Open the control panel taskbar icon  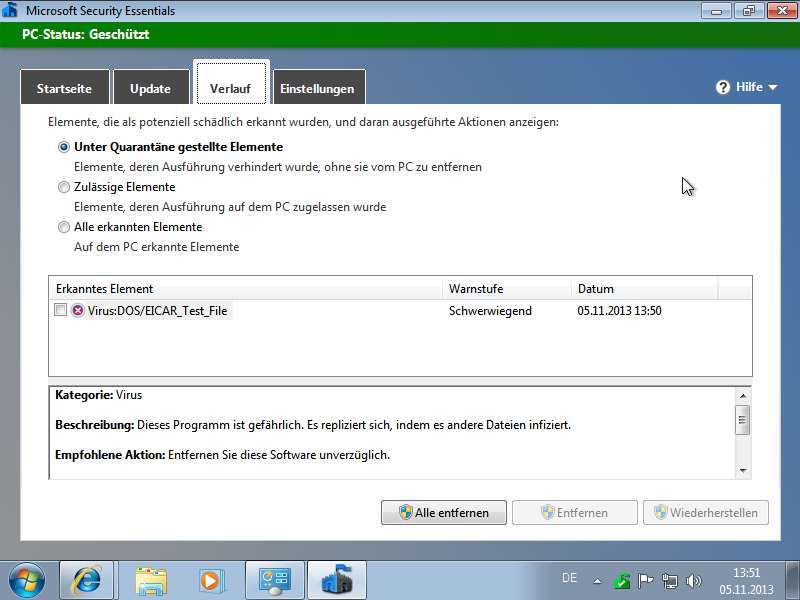pyautogui.click(x=275, y=581)
